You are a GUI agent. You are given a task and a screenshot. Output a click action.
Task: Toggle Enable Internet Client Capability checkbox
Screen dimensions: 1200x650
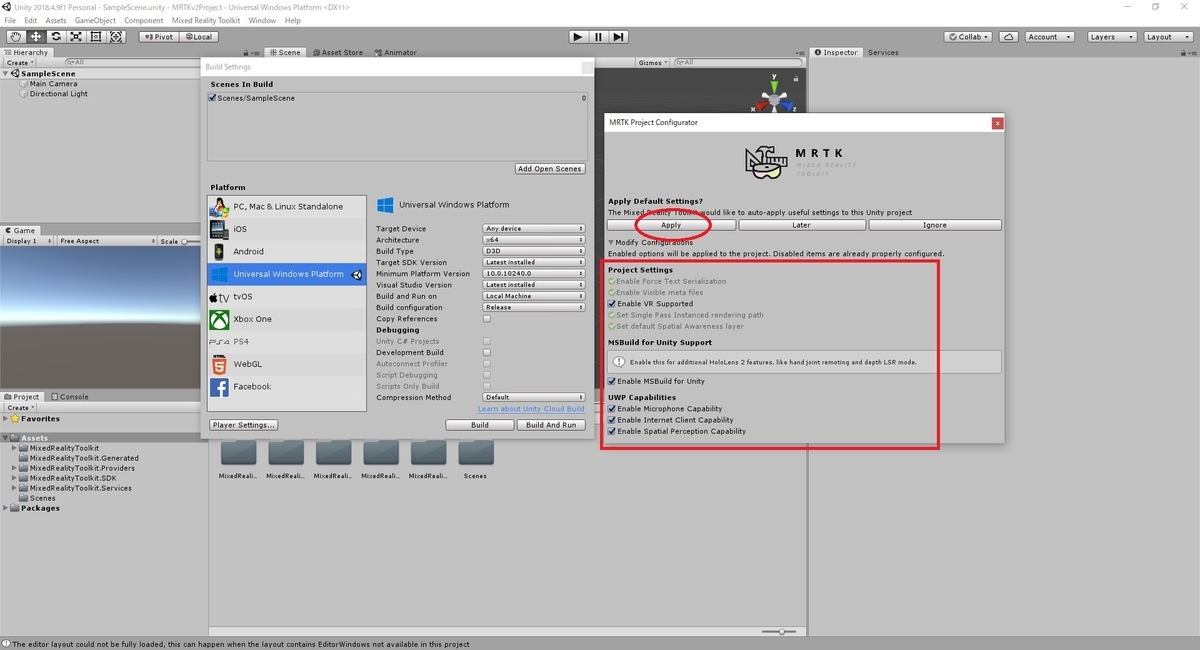pos(612,420)
